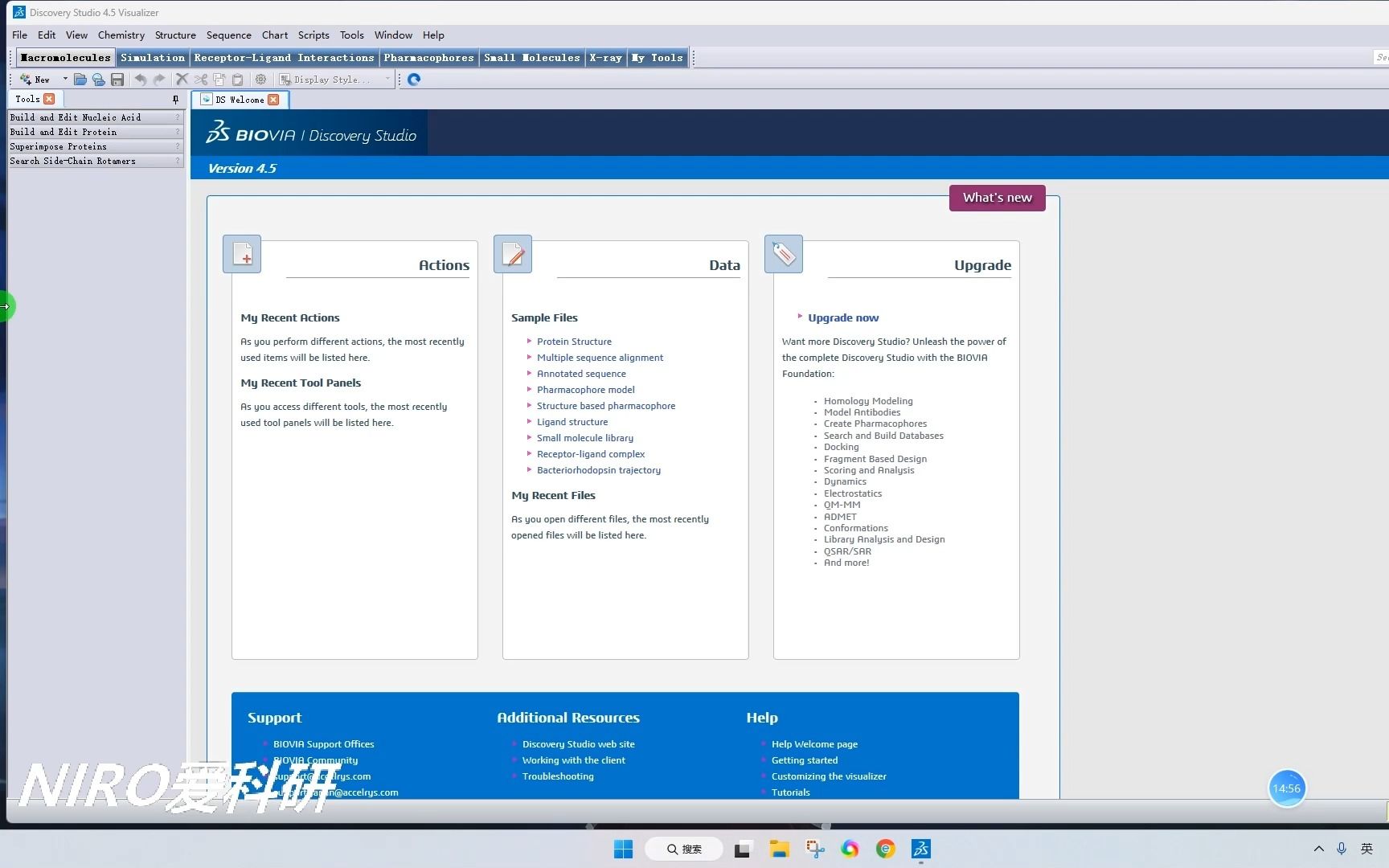
Task: Switch to Receptor-Ligand Interactions tab
Action: (284, 58)
